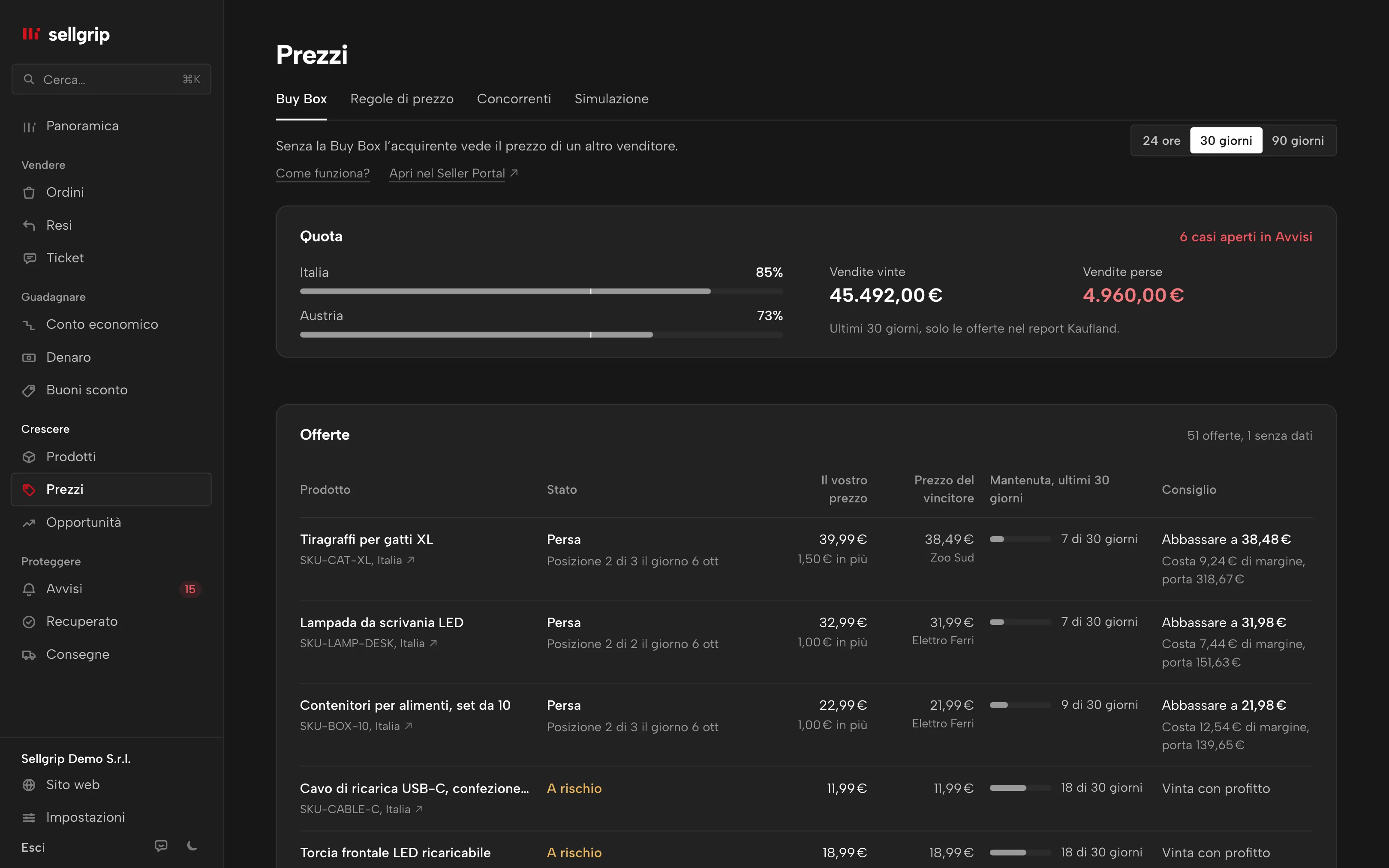Click the Vendite perse 4.960,00 € value
Viewport: 1389px width, 868px height.
(x=1133, y=295)
